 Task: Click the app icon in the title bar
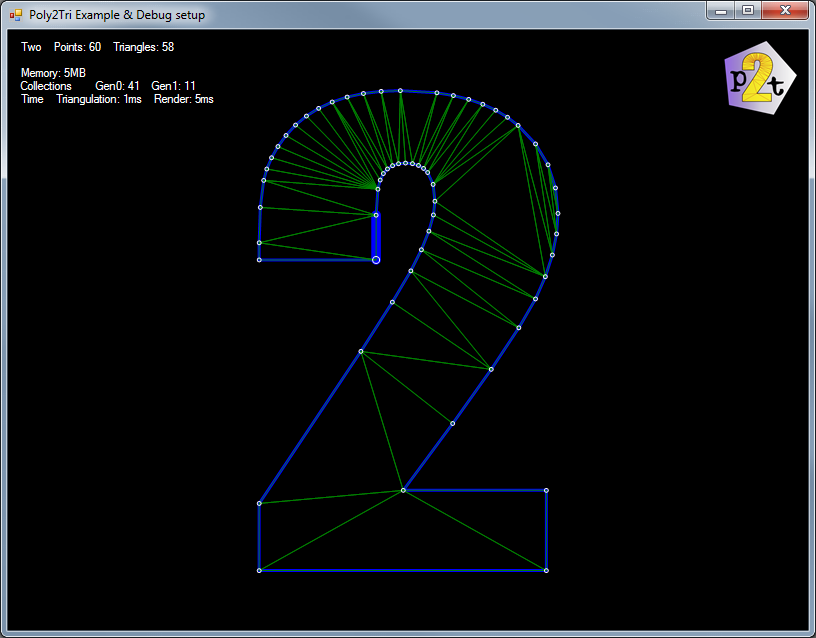click(x=16, y=15)
